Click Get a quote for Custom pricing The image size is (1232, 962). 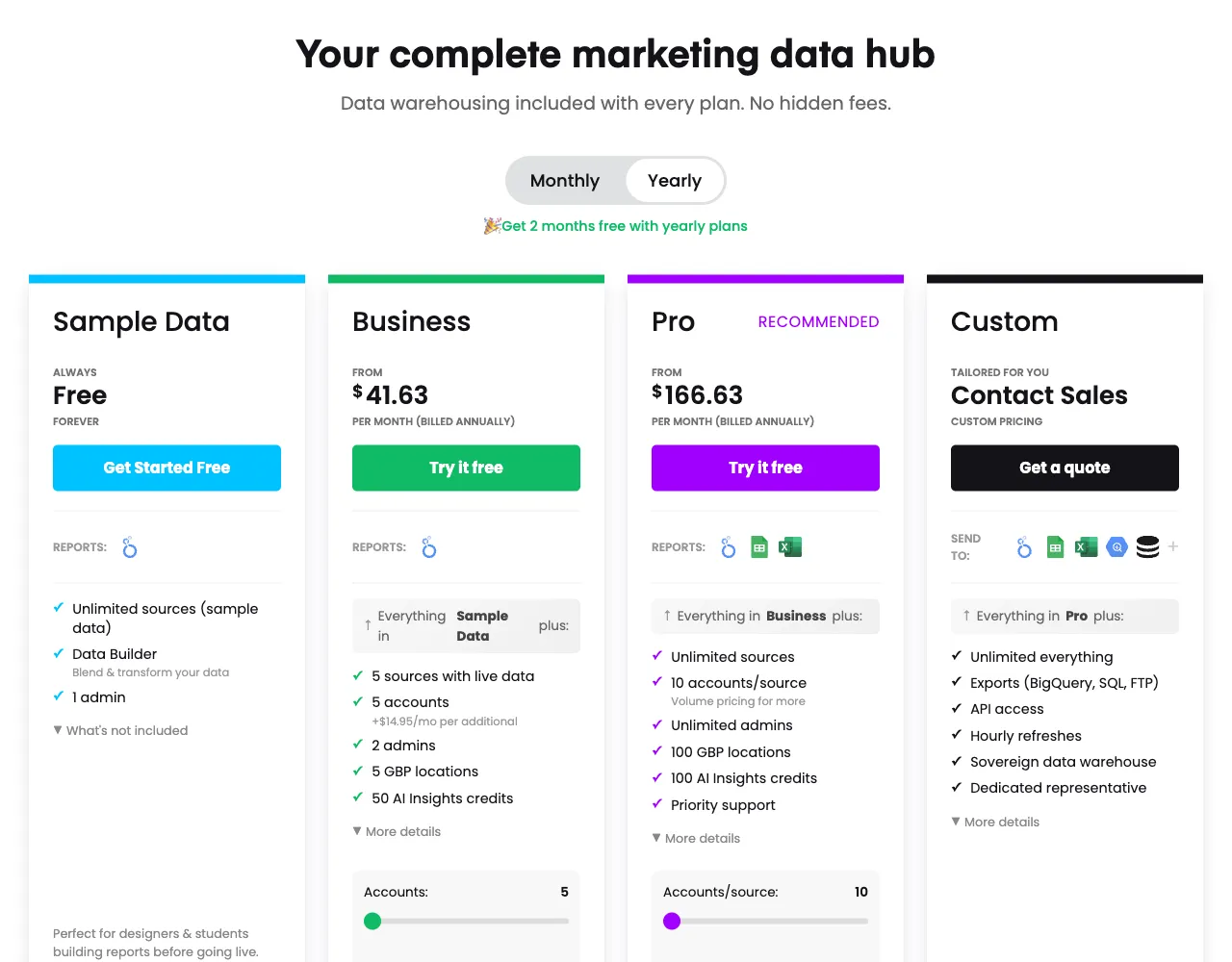(1065, 468)
